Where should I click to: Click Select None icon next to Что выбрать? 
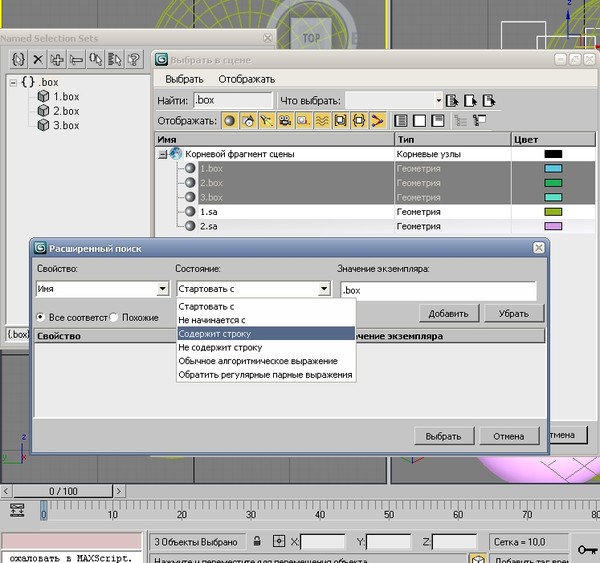click(x=470, y=101)
